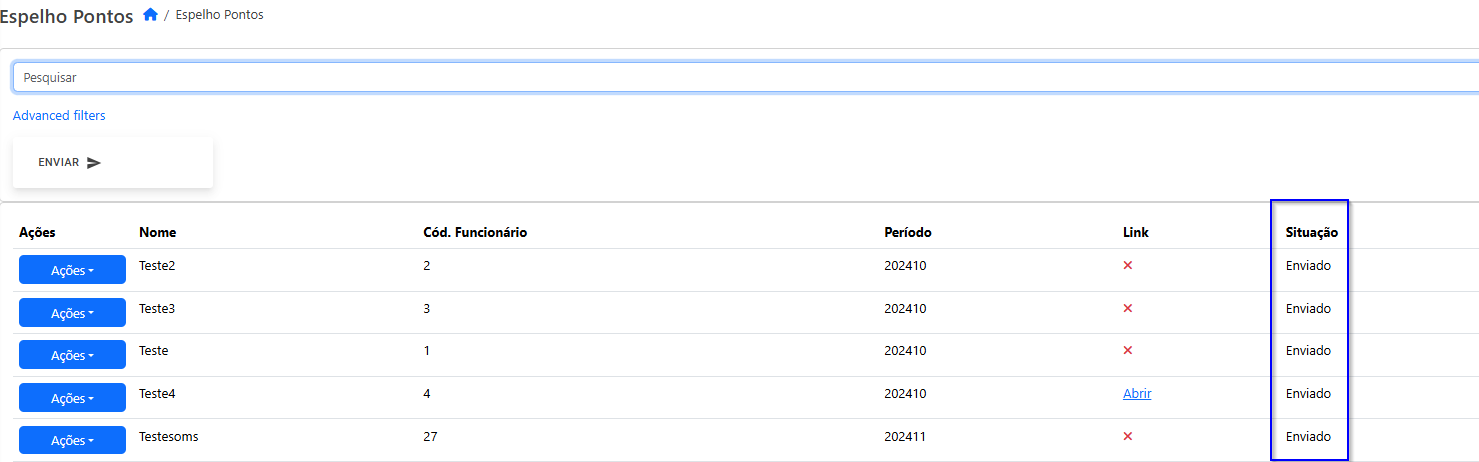Screen dimensions: 1479x462
Task: Click the Período column header
Action: [907, 233]
